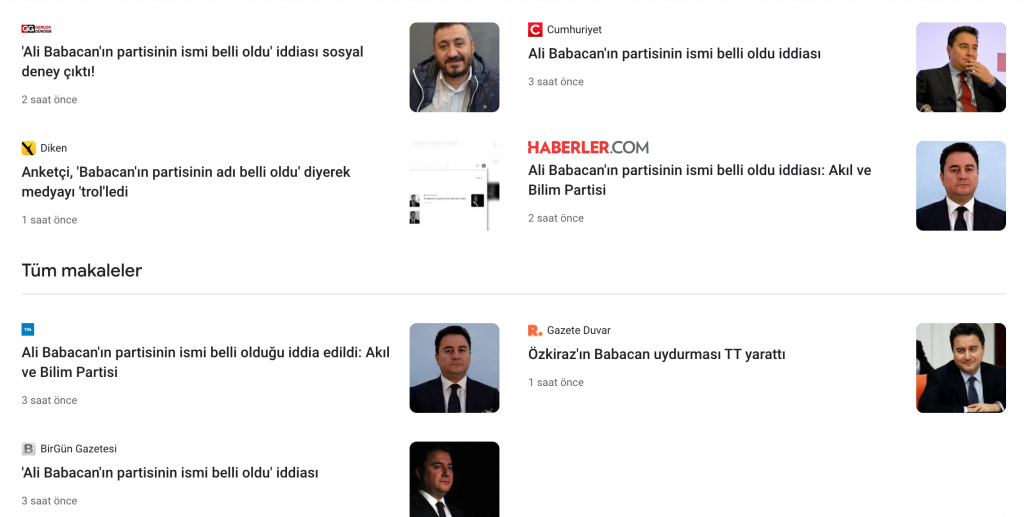Click the Gazete Duvar article photo thumbnail
The image size is (1024, 517).
tap(961, 368)
